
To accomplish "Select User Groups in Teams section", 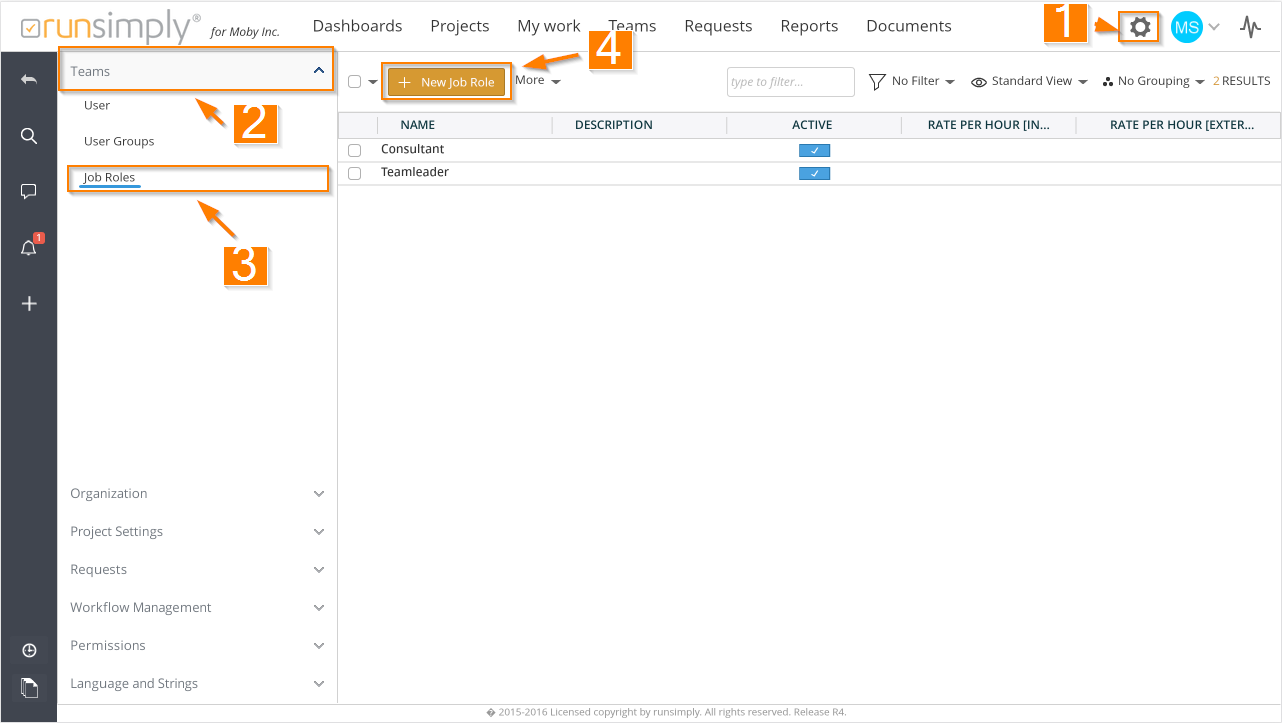I will [119, 142].
